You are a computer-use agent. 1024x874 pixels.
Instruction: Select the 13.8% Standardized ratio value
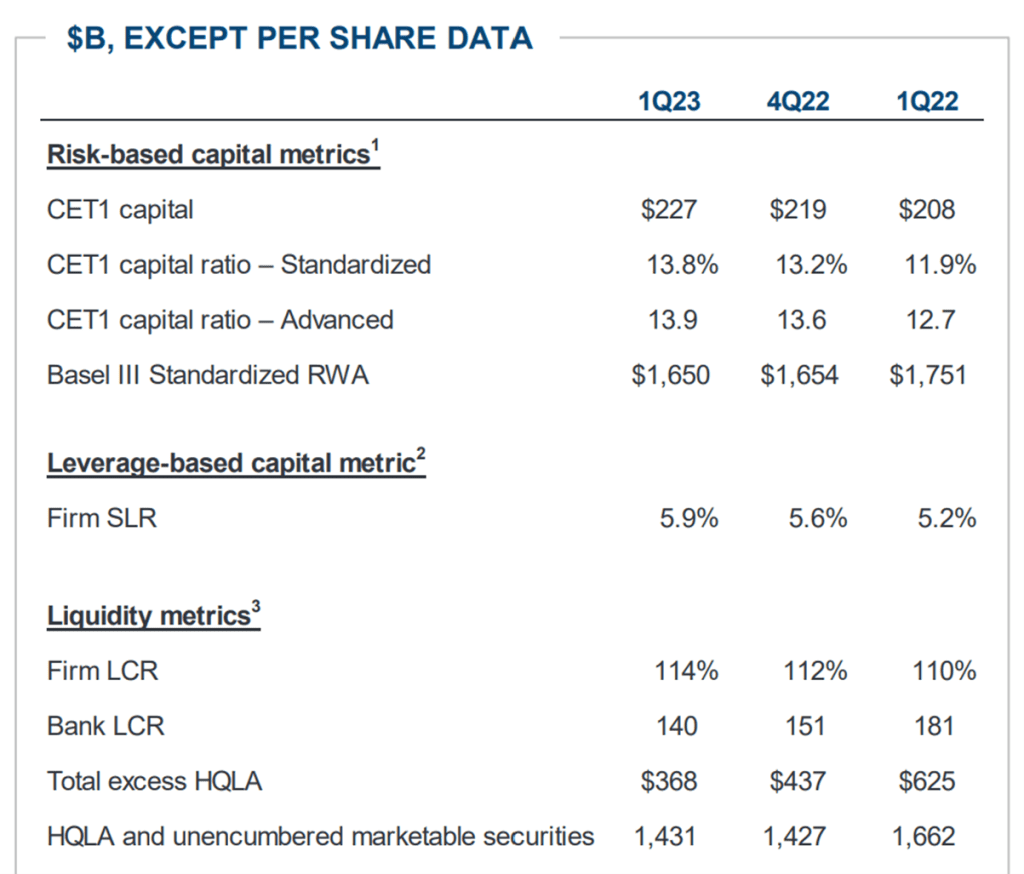point(682,264)
